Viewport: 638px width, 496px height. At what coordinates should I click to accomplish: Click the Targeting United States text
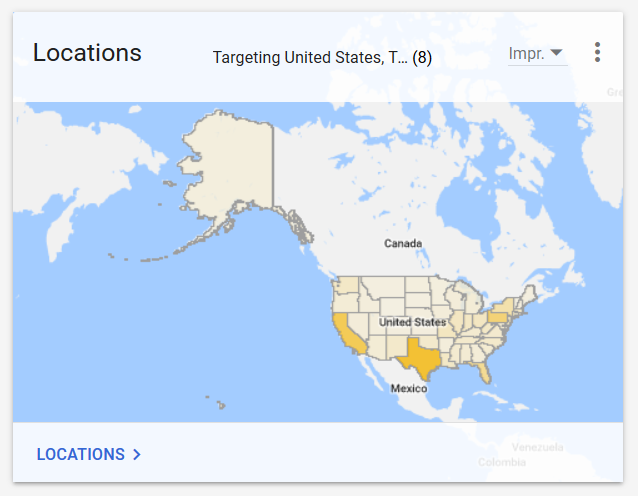(x=322, y=57)
